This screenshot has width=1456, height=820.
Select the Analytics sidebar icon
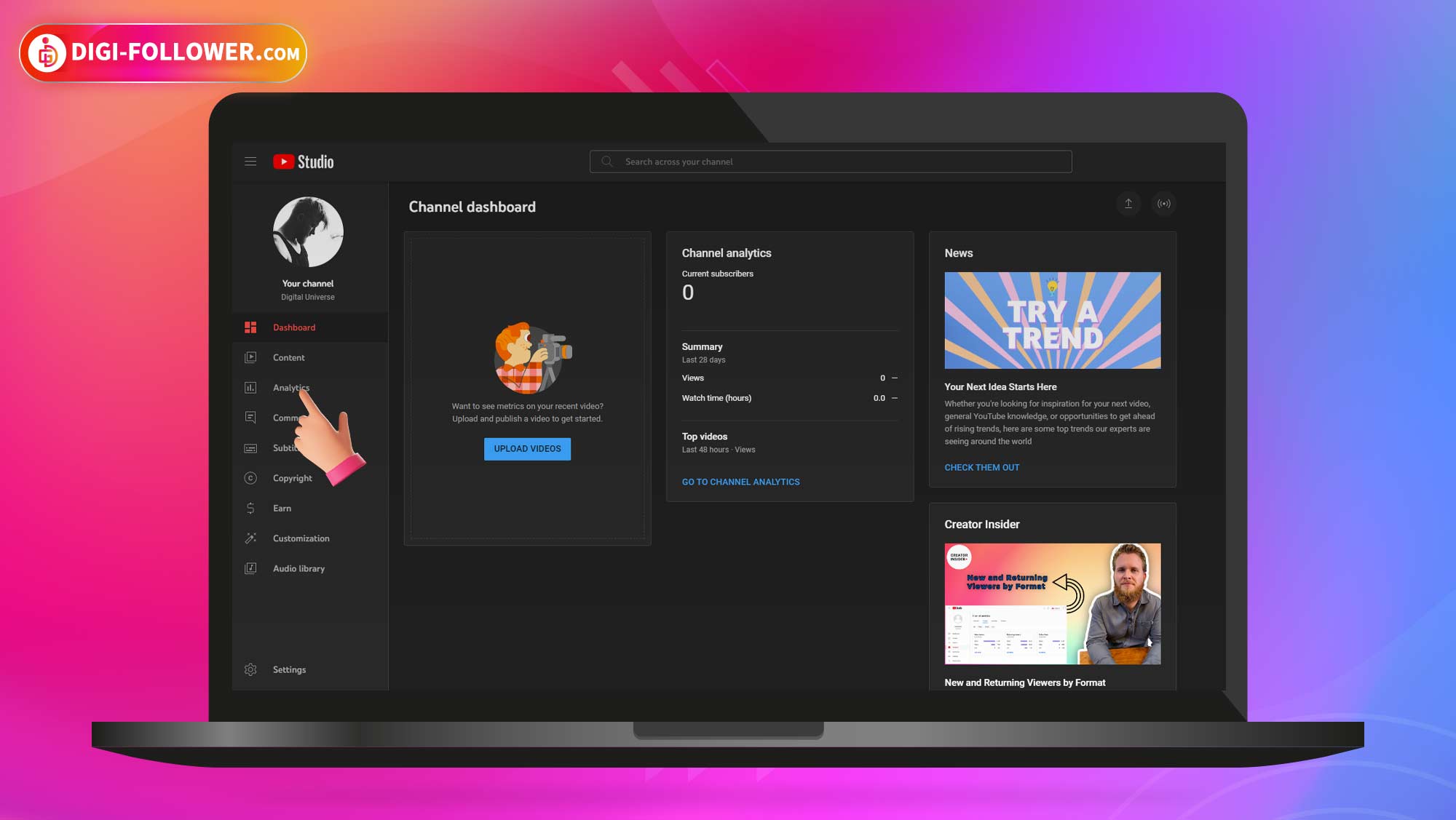(250, 387)
